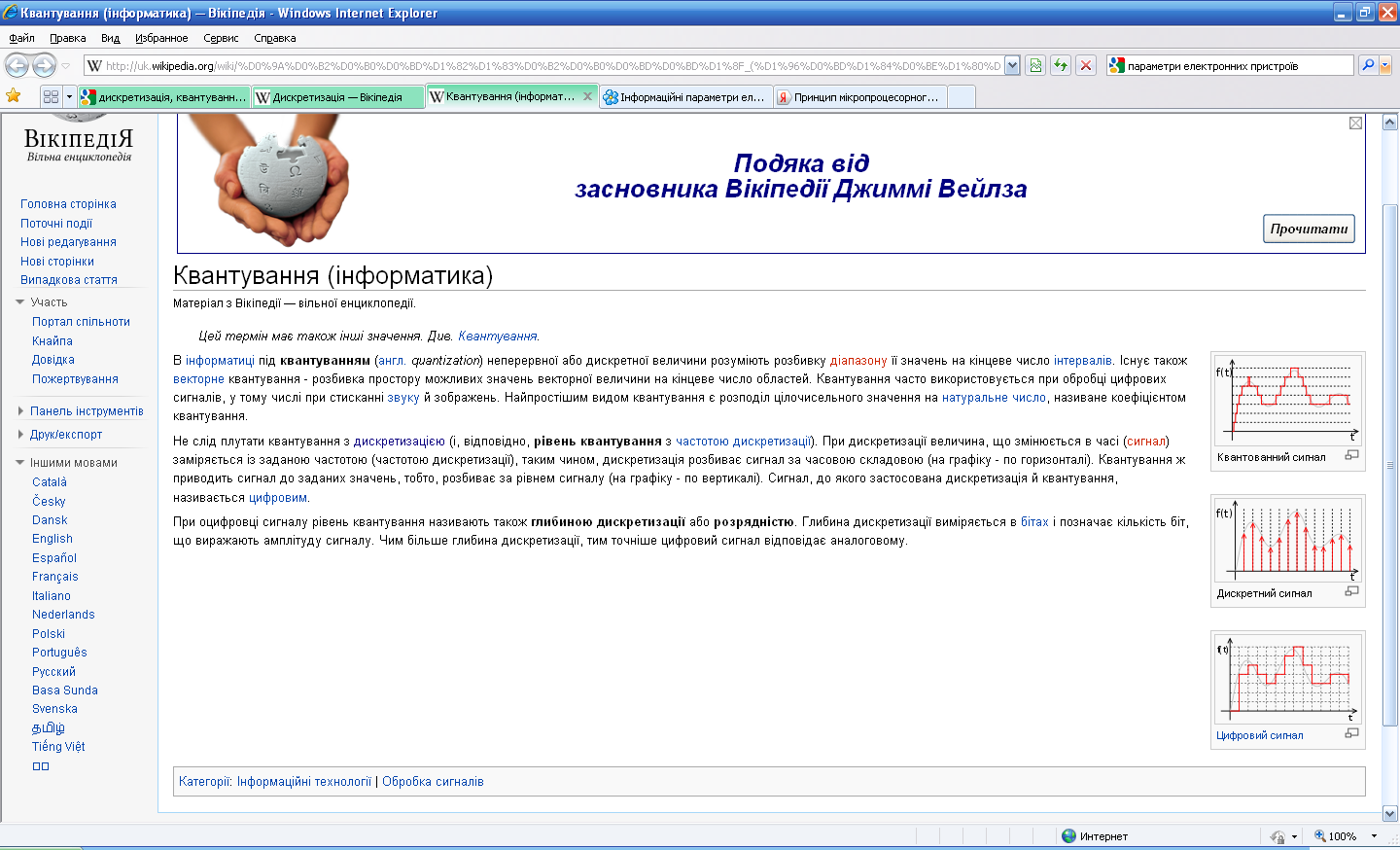Switch to the 'Дискретизація — Вікіпедія' tab

(x=337, y=97)
